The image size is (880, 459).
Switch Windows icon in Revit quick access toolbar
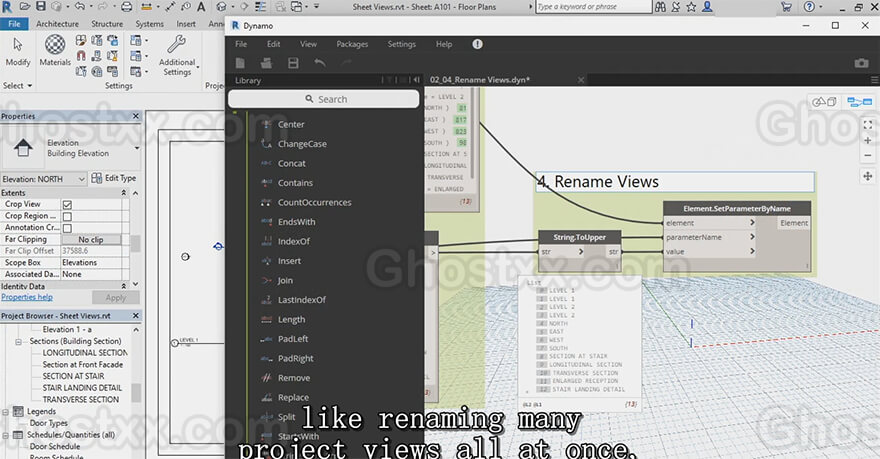pos(296,7)
